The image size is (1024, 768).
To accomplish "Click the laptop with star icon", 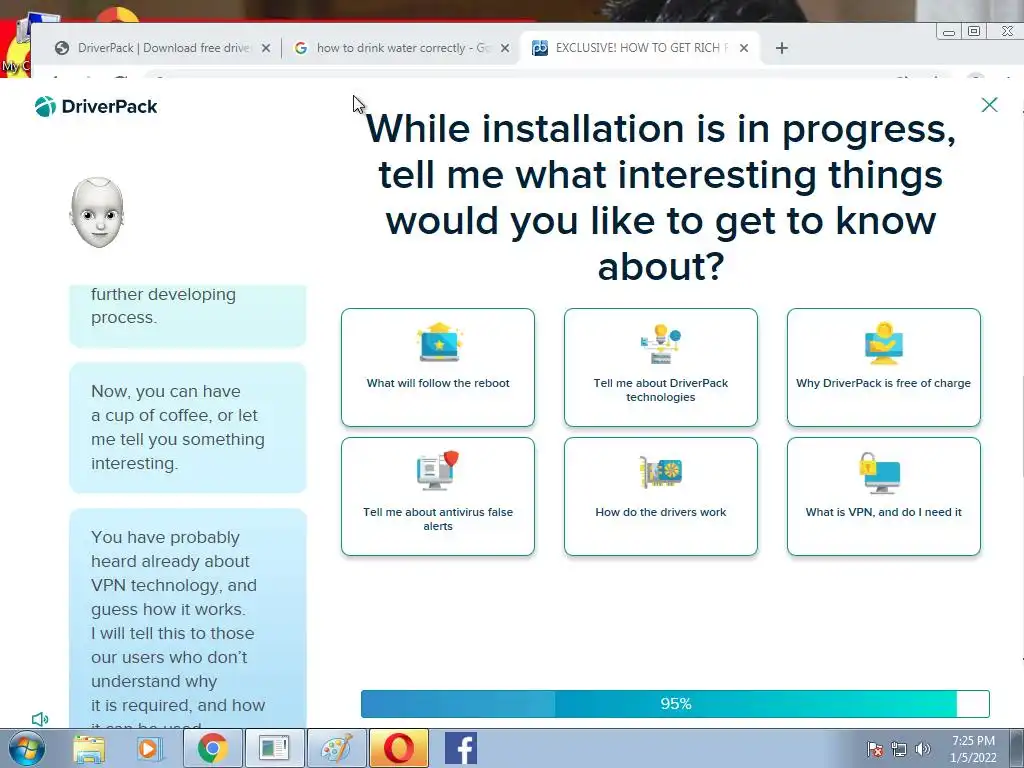I will point(440,342).
